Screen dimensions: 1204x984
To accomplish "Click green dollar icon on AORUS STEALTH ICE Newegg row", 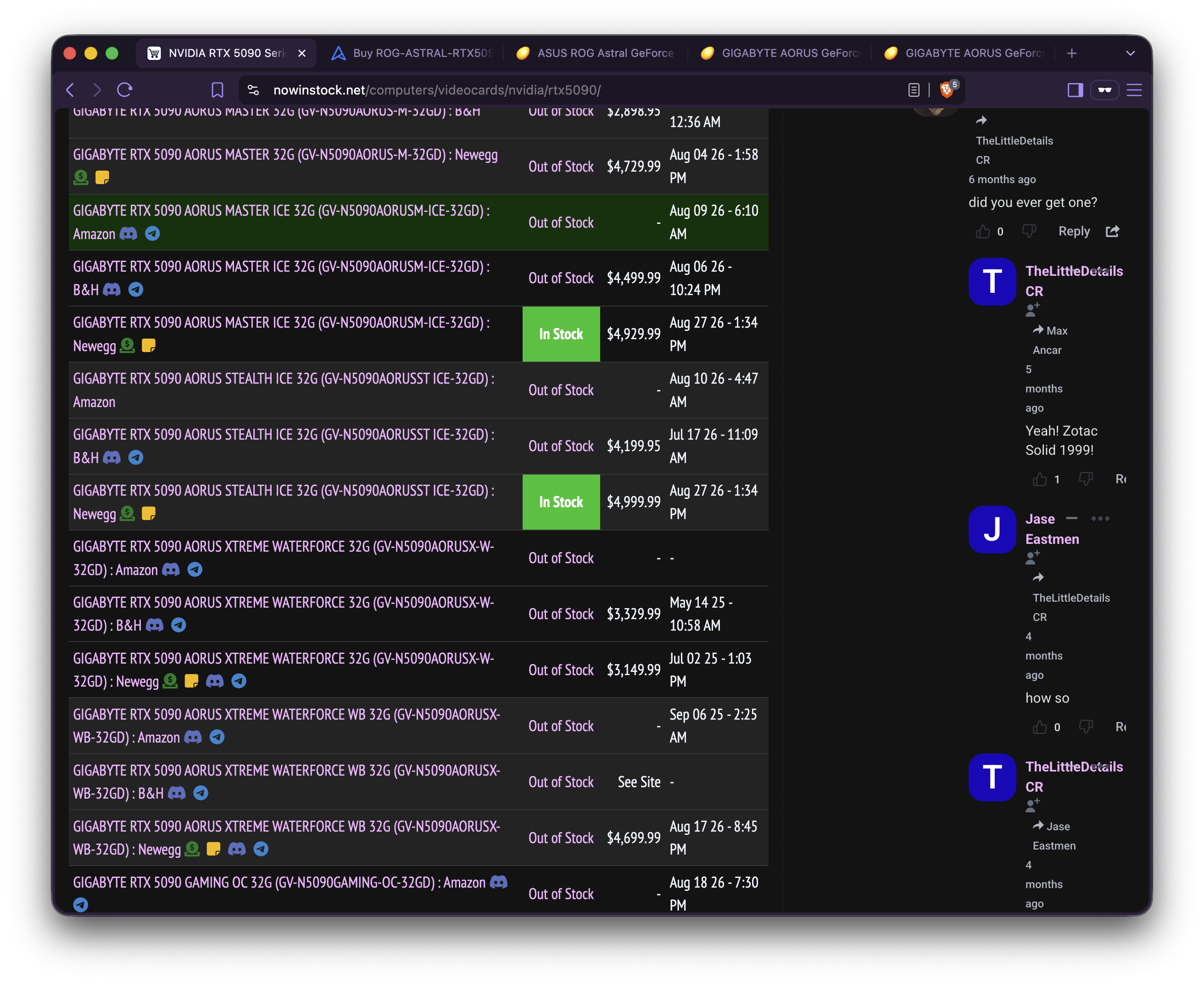I will [128, 514].
